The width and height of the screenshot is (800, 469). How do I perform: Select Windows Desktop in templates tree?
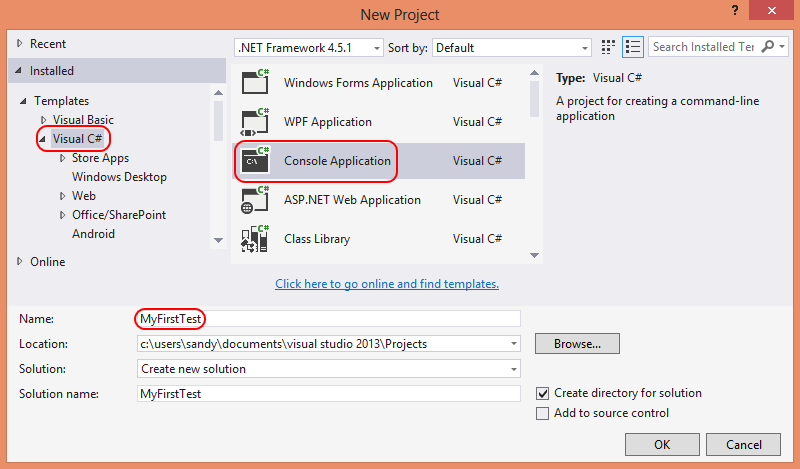[119, 177]
